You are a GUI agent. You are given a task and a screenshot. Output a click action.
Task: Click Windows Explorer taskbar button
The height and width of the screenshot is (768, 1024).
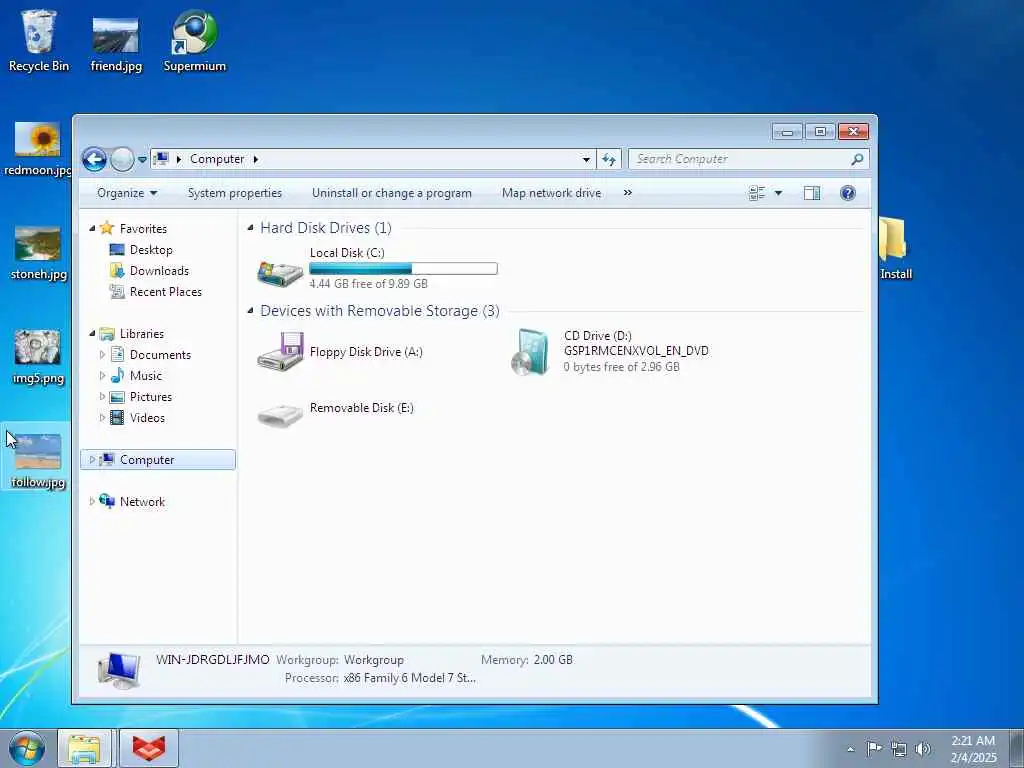coord(84,748)
